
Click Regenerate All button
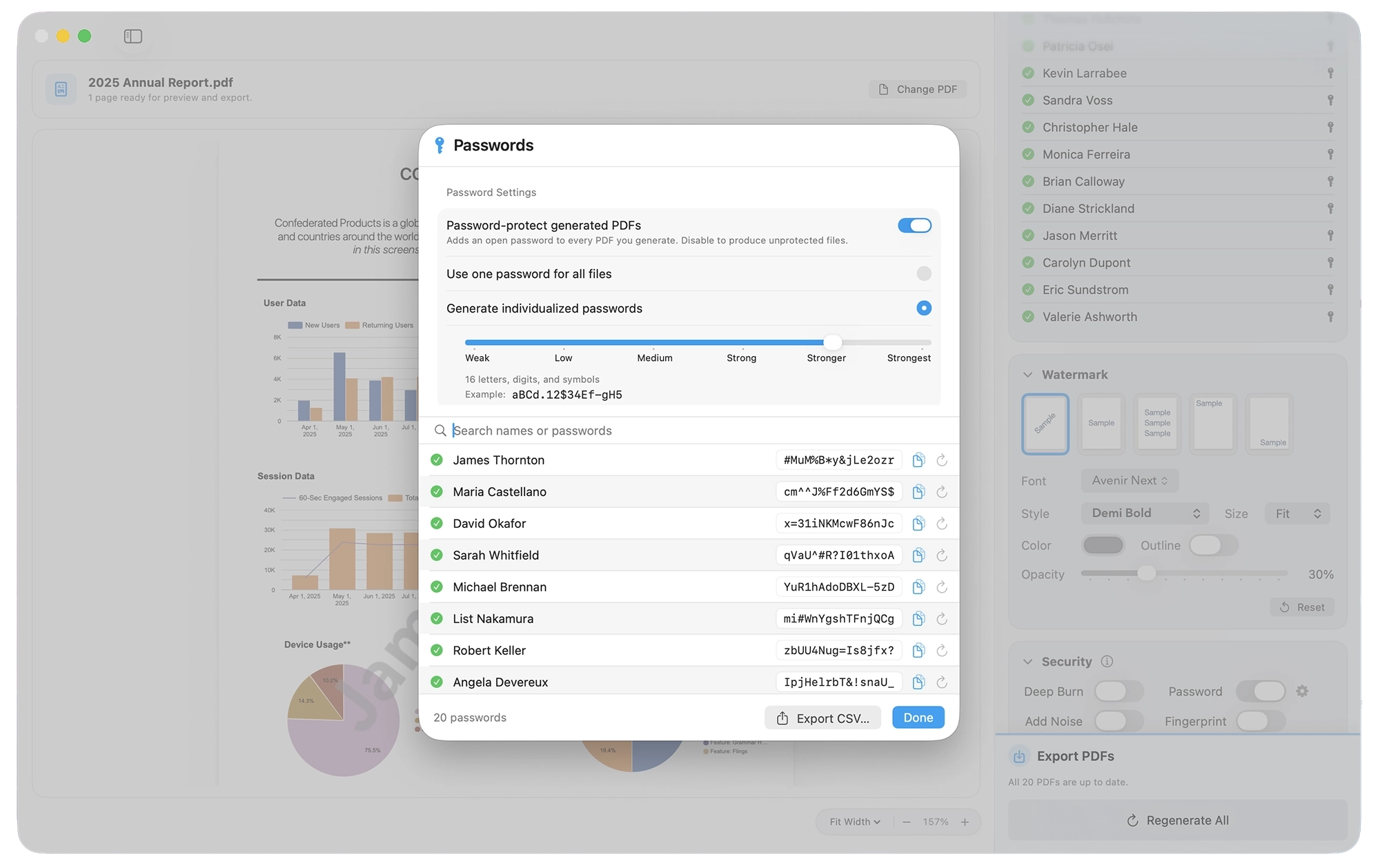pyautogui.click(x=1178, y=820)
